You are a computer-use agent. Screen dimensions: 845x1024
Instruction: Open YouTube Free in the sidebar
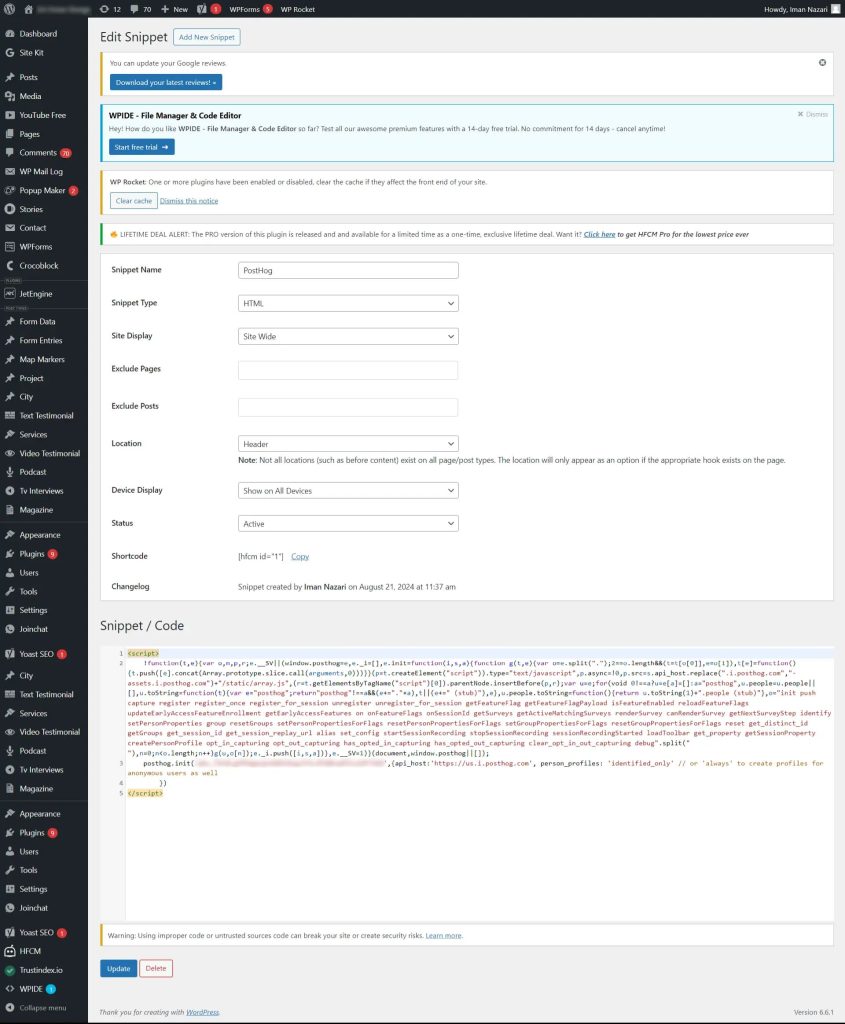tap(44, 115)
